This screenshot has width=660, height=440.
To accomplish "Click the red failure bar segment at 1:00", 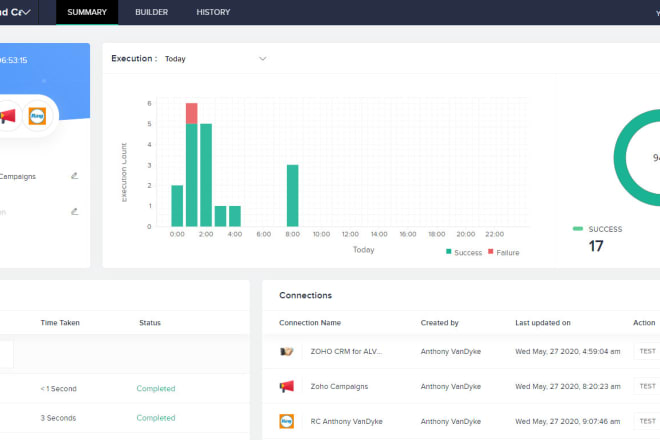I will coord(192,113).
